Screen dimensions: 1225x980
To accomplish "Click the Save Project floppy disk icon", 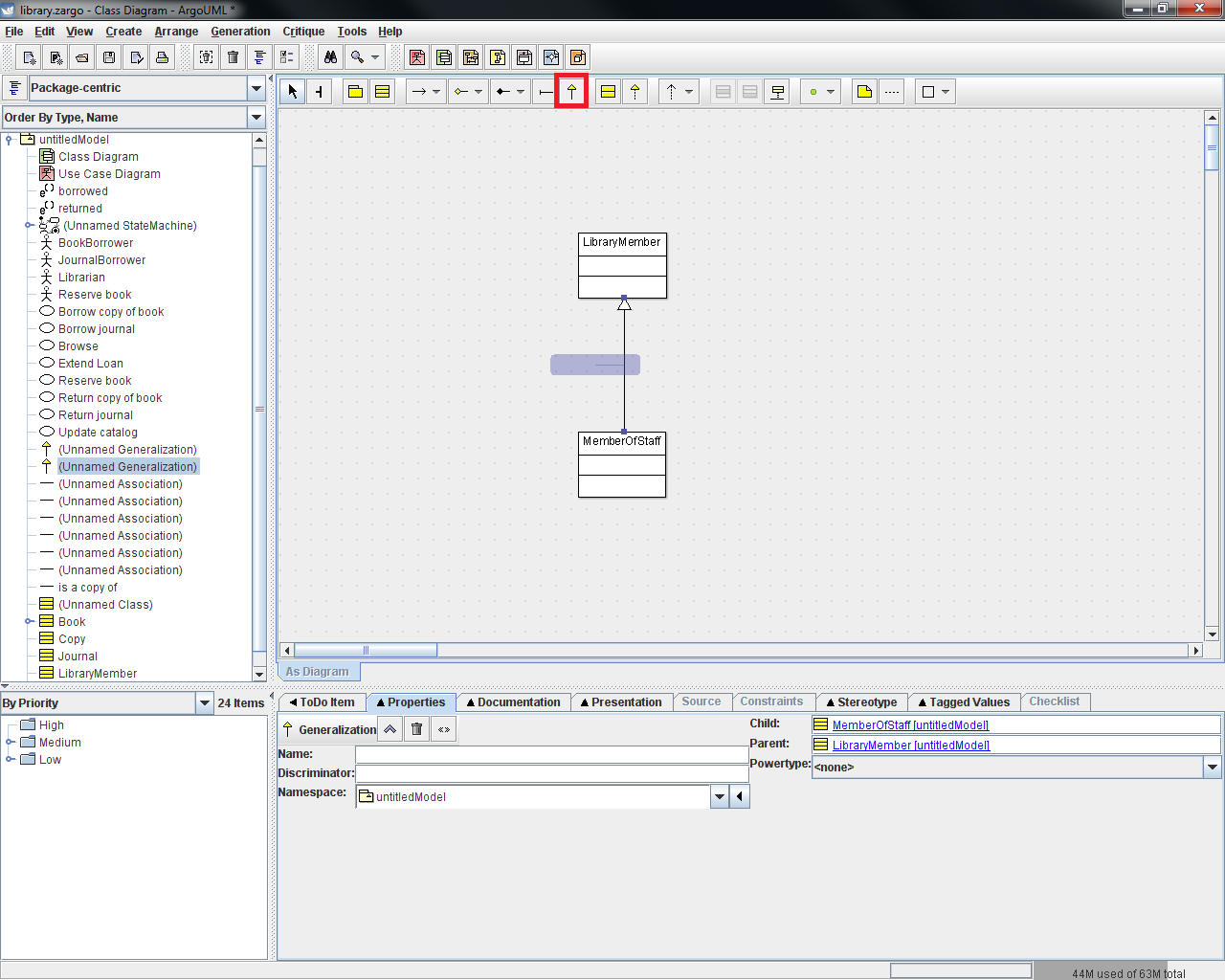I will click(x=109, y=57).
